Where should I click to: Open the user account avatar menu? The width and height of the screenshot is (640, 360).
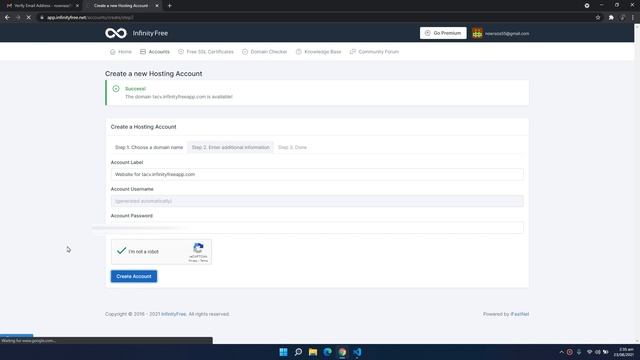(477, 33)
